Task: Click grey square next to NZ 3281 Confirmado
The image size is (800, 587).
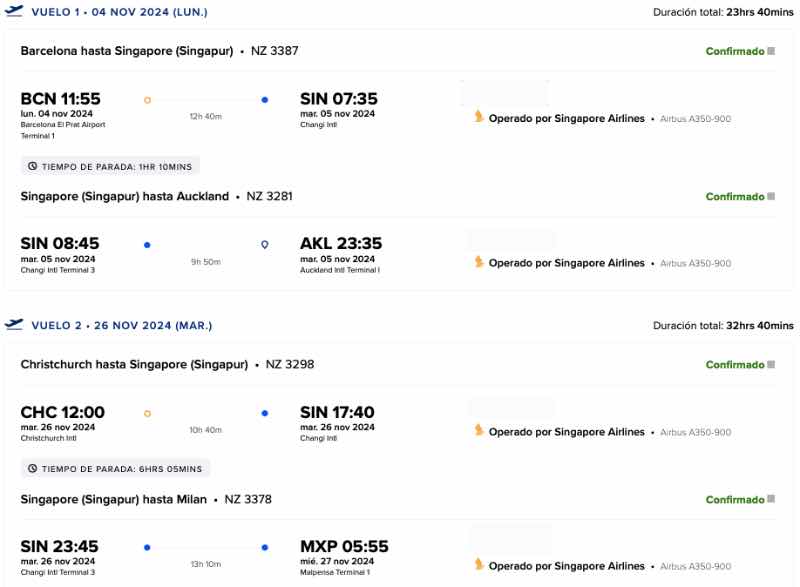Action: [x=771, y=196]
